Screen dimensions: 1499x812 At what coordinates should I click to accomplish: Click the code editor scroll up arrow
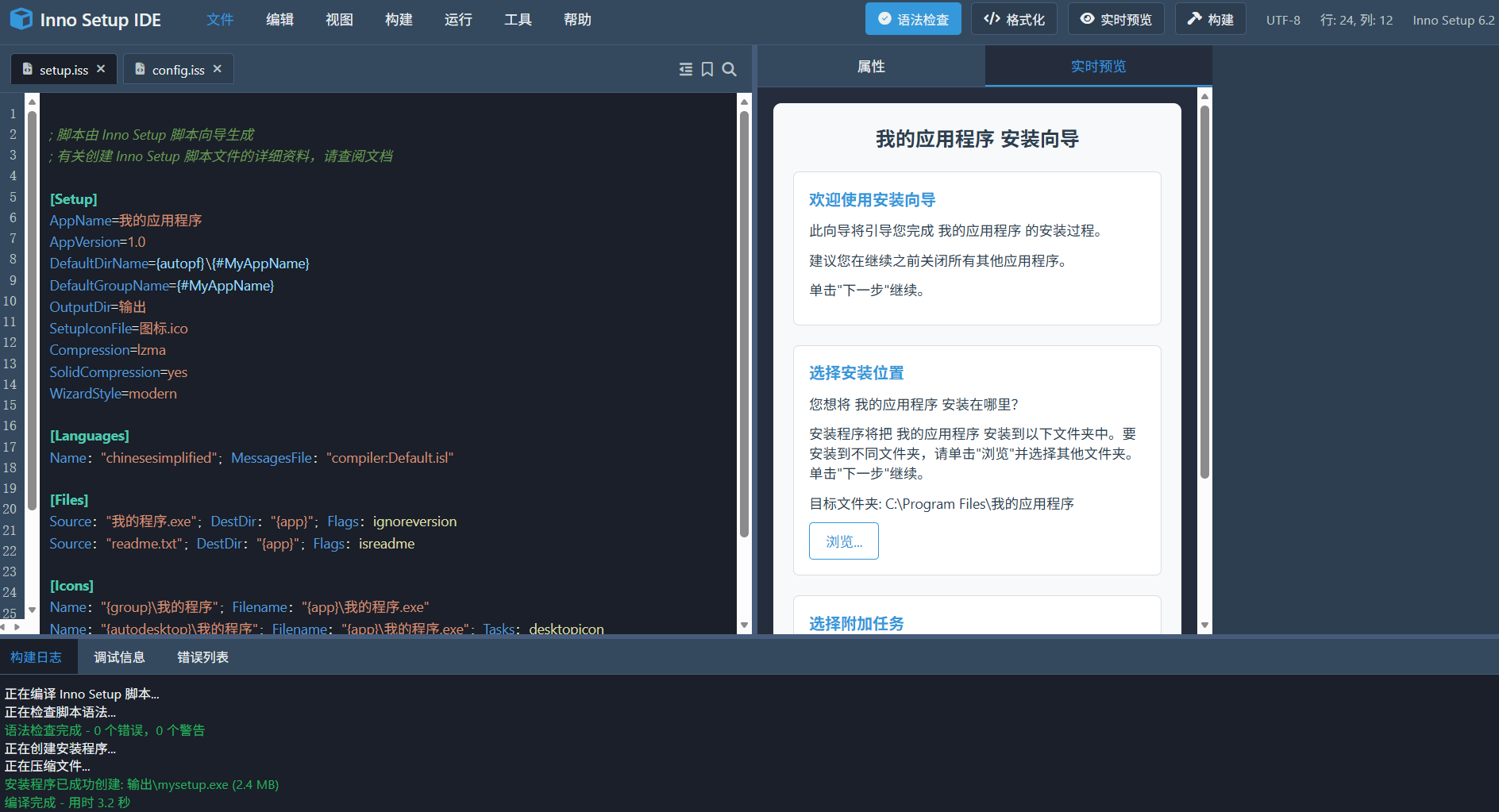pos(744,102)
